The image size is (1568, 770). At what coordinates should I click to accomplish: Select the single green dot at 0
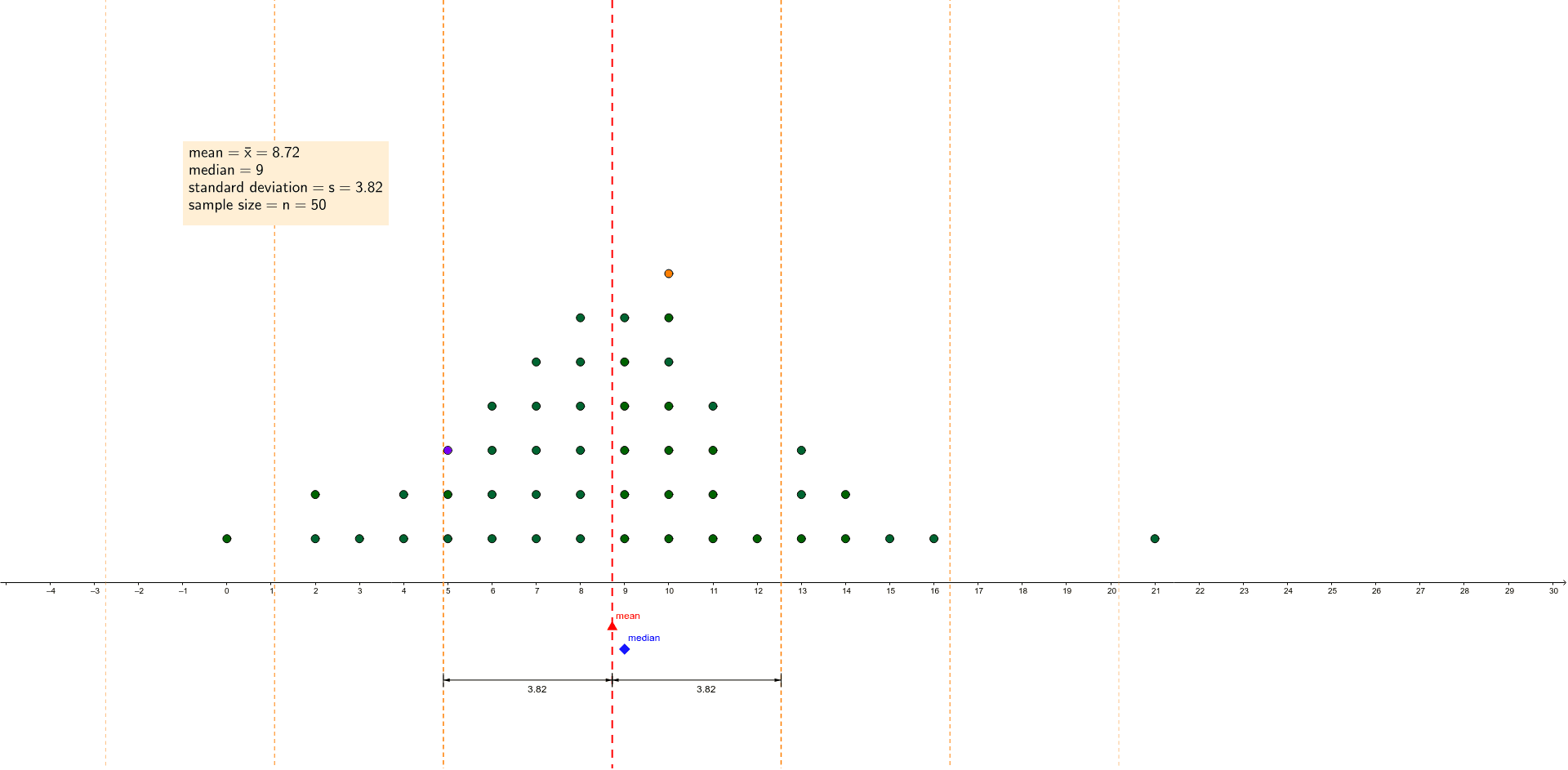point(227,539)
